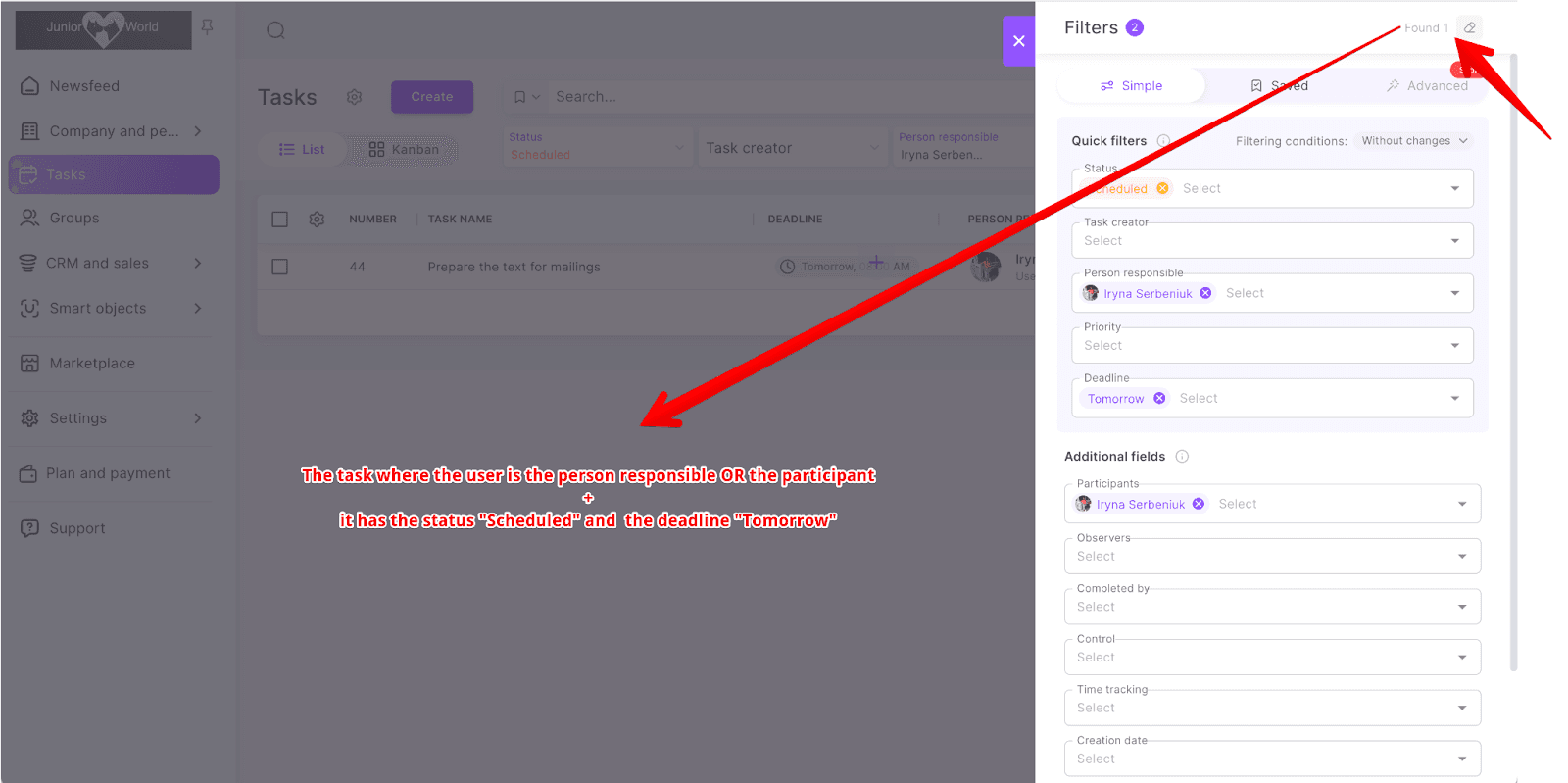The width and height of the screenshot is (1568, 783).
Task: Expand the Priority dropdown
Action: pyautogui.click(x=1454, y=345)
